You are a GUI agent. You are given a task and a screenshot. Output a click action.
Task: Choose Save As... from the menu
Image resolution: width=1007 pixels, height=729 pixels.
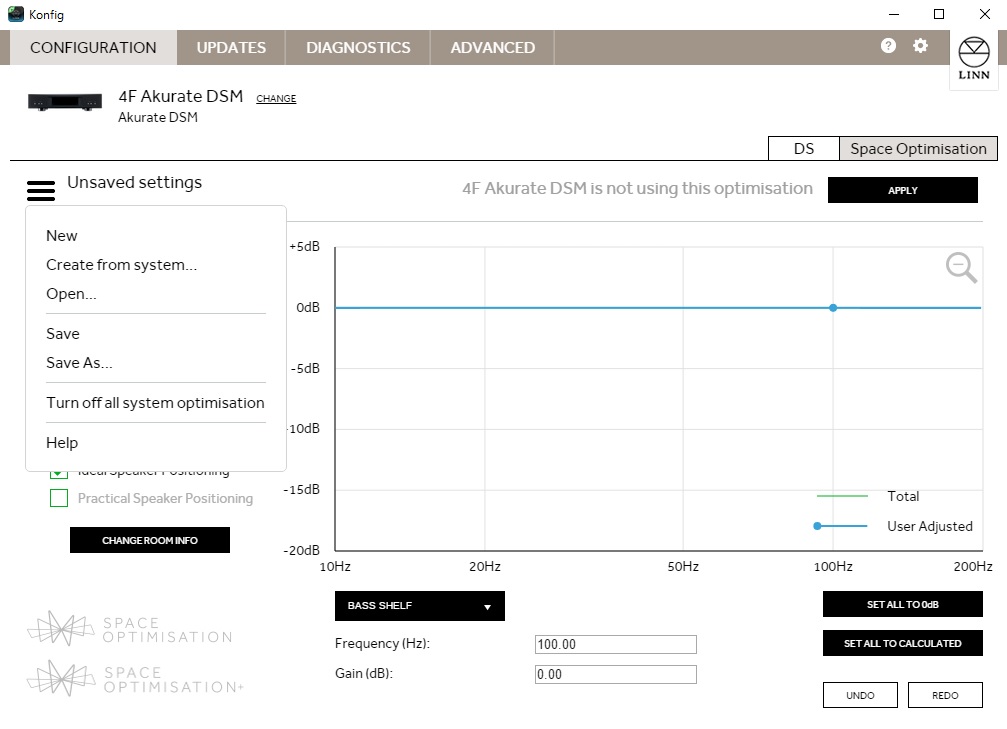coord(79,363)
